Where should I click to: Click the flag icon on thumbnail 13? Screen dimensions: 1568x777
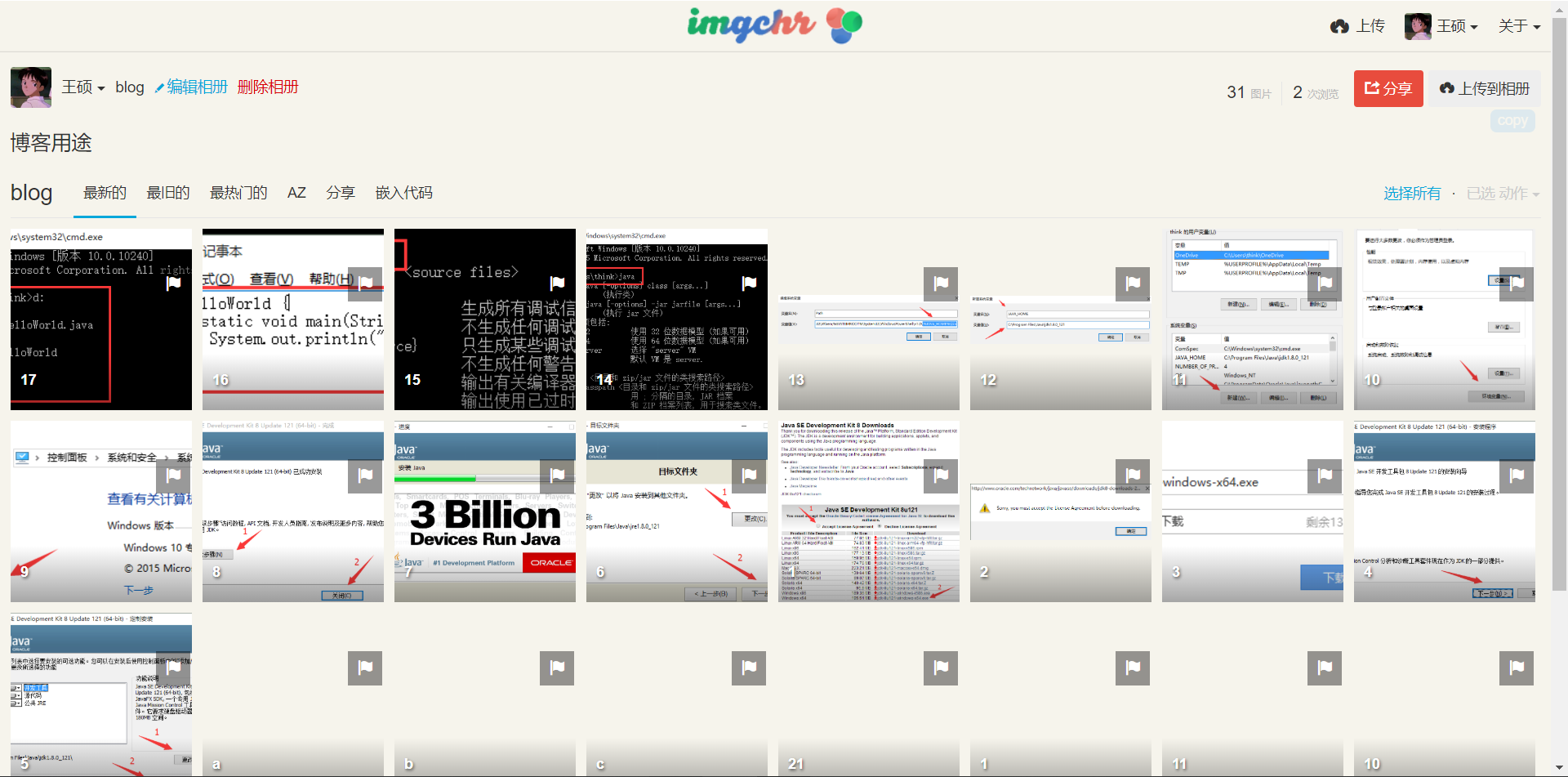[x=941, y=283]
